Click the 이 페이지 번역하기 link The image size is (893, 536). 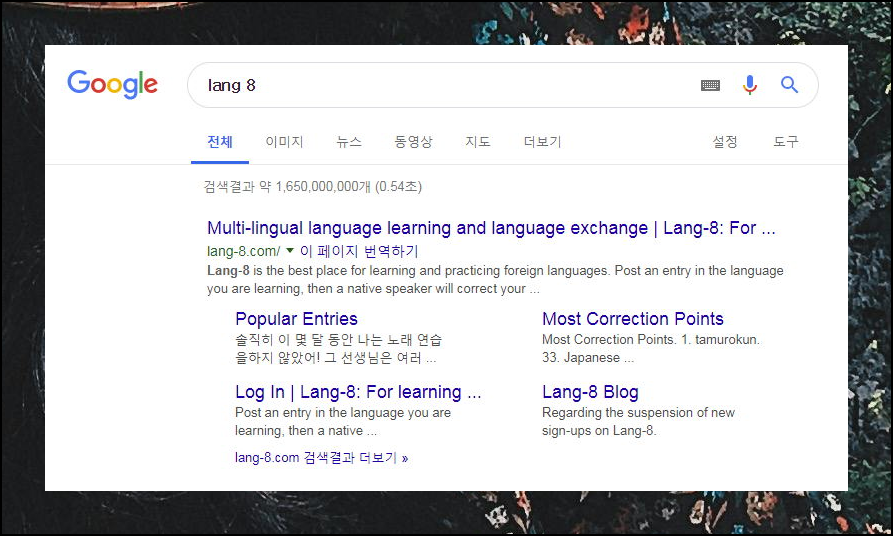(x=359, y=251)
